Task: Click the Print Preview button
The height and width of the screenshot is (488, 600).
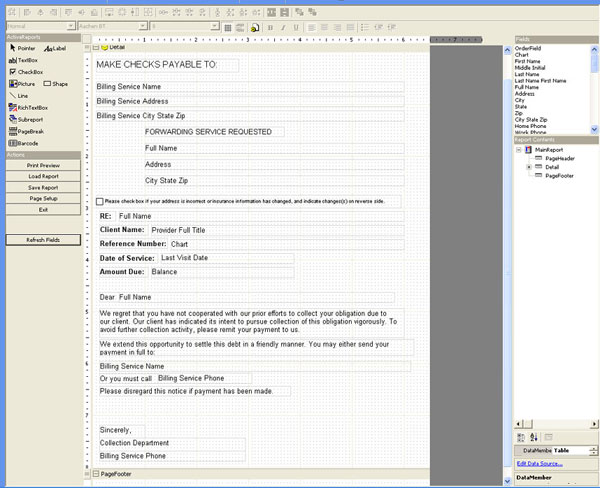Action: point(43,165)
